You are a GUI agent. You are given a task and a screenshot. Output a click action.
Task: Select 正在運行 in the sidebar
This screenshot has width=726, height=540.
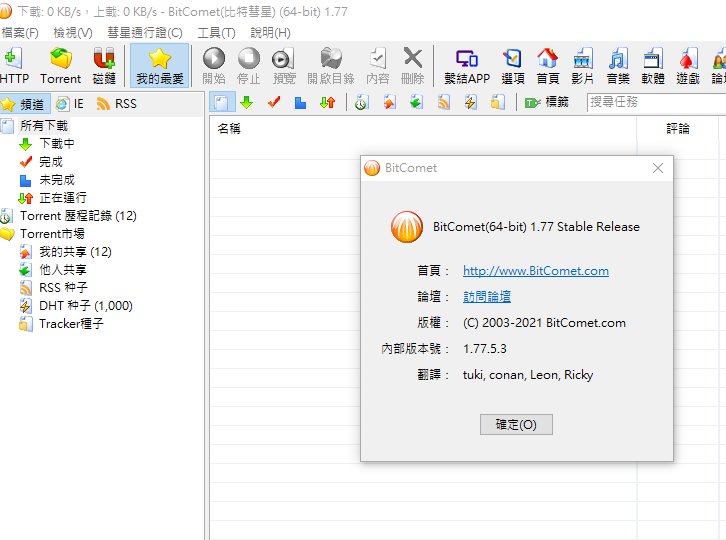63,198
